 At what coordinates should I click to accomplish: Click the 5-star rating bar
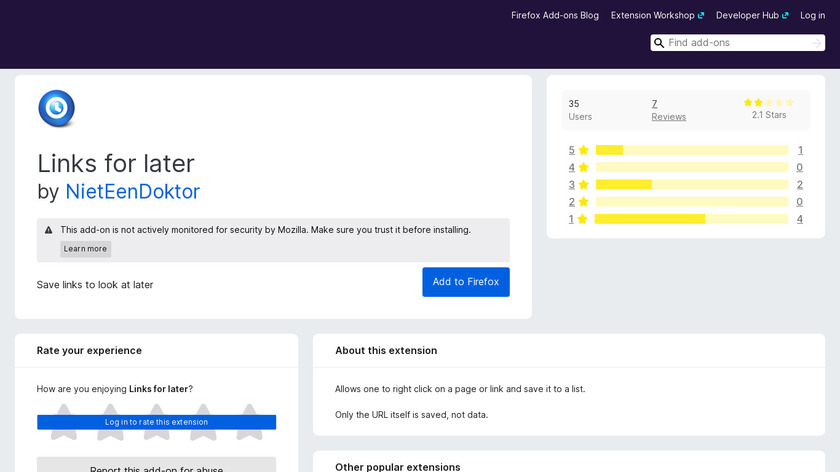692,150
